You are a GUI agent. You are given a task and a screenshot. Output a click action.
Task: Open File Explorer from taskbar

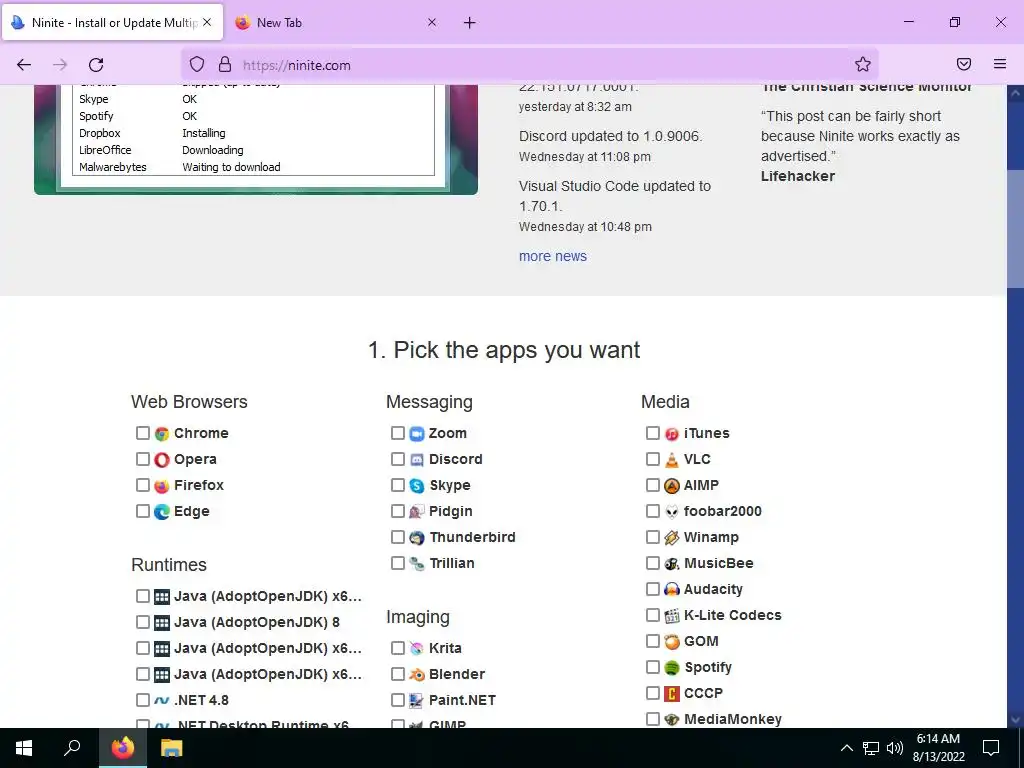click(172, 748)
